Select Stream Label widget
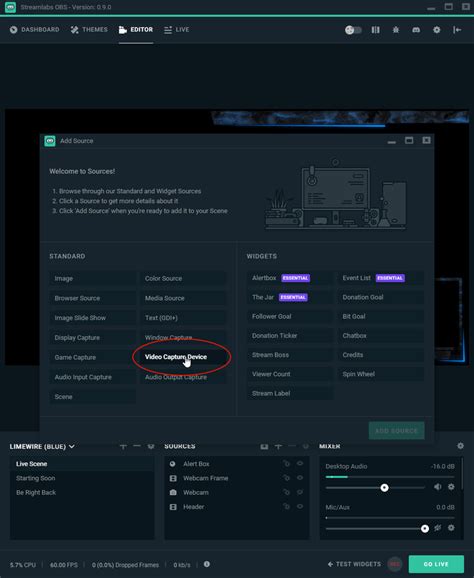This screenshot has height=578, width=474. 290,393
